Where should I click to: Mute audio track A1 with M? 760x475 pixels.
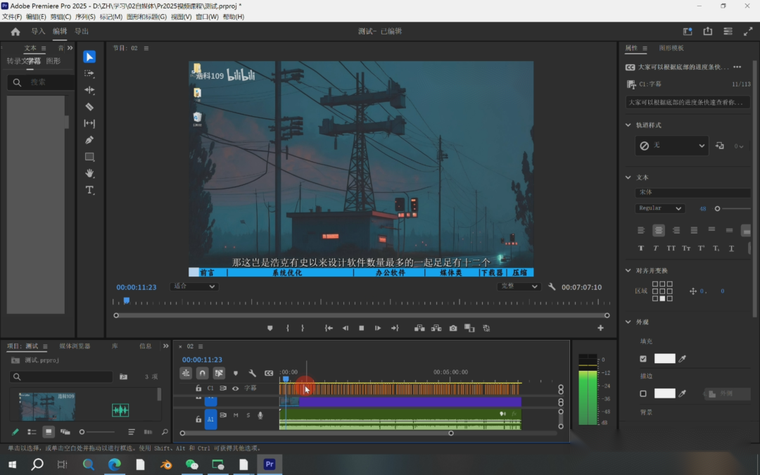pyautogui.click(x=236, y=415)
